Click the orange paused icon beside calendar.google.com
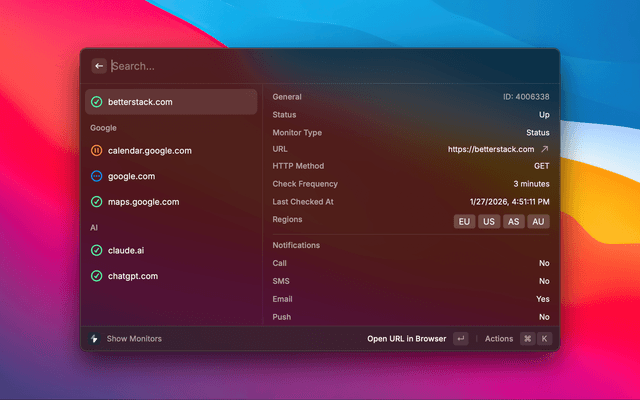 pyautogui.click(x=96, y=151)
